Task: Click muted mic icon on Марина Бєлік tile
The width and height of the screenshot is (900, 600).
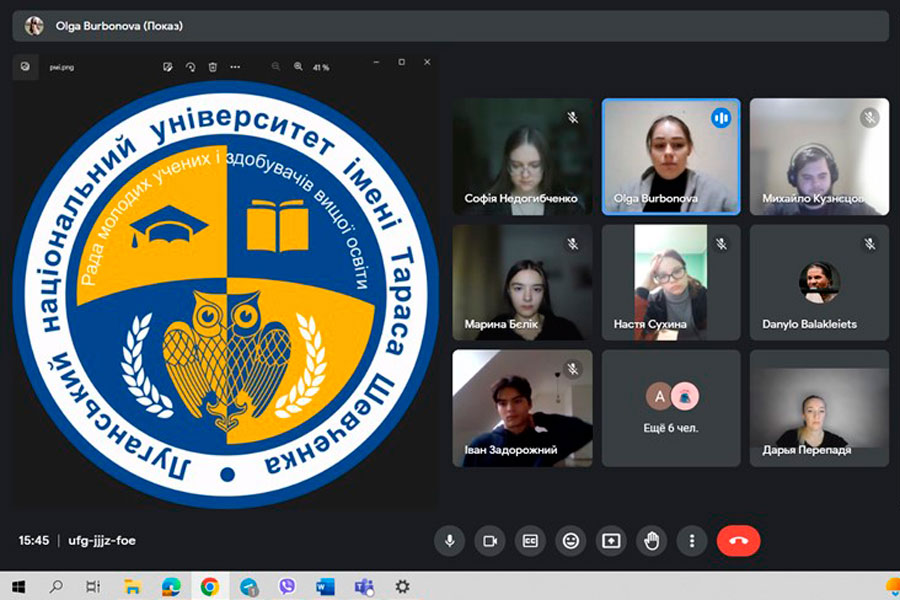Action: pos(572,244)
